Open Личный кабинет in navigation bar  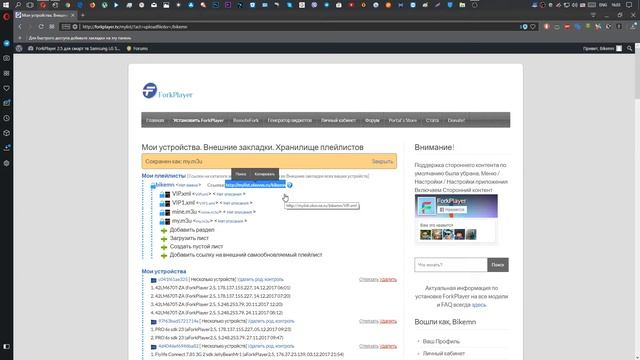[x=338, y=120]
